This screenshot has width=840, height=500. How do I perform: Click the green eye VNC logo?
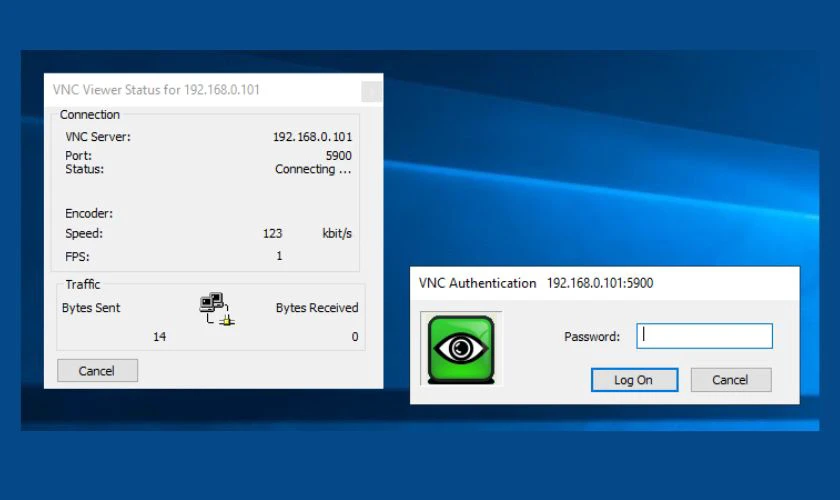pyautogui.click(x=461, y=349)
